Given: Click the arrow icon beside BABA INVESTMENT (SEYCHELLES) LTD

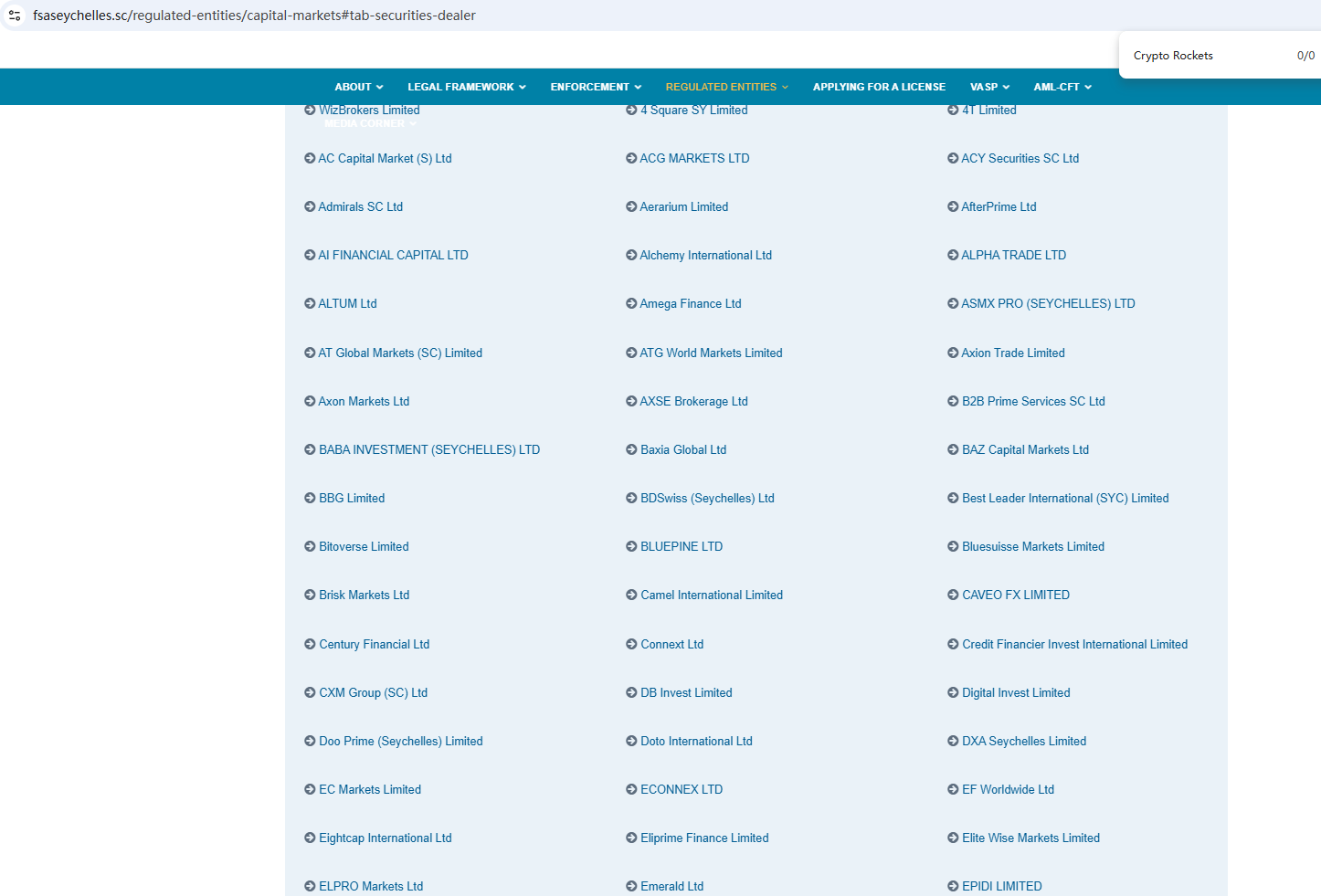Looking at the screenshot, I should pos(310,449).
